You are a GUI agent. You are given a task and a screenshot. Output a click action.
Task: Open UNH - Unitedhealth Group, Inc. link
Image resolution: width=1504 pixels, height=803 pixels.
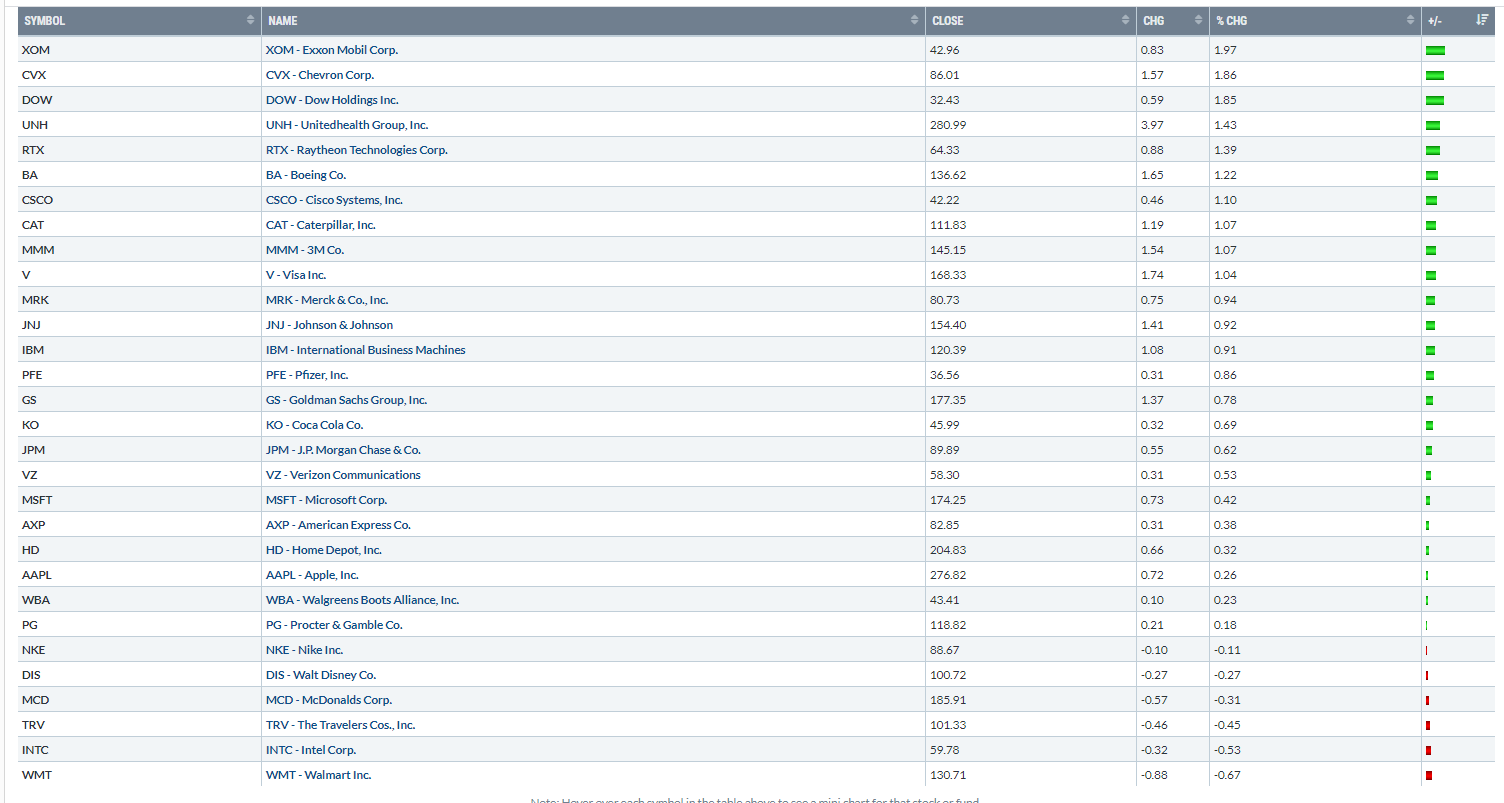[x=347, y=125]
